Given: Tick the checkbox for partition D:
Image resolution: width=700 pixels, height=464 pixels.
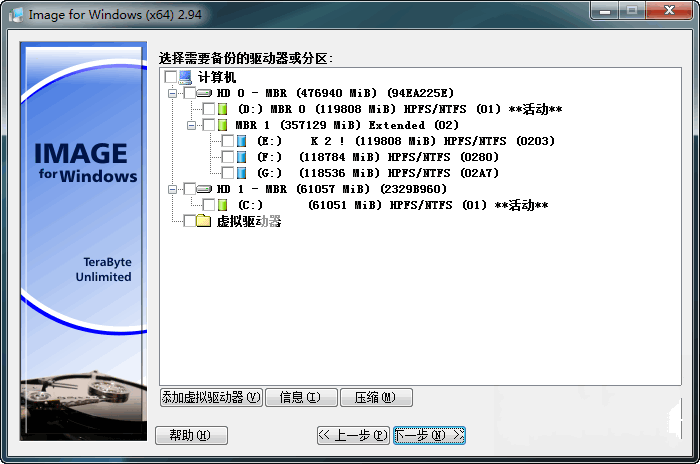Looking at the screenshot, I should (209, 109).
